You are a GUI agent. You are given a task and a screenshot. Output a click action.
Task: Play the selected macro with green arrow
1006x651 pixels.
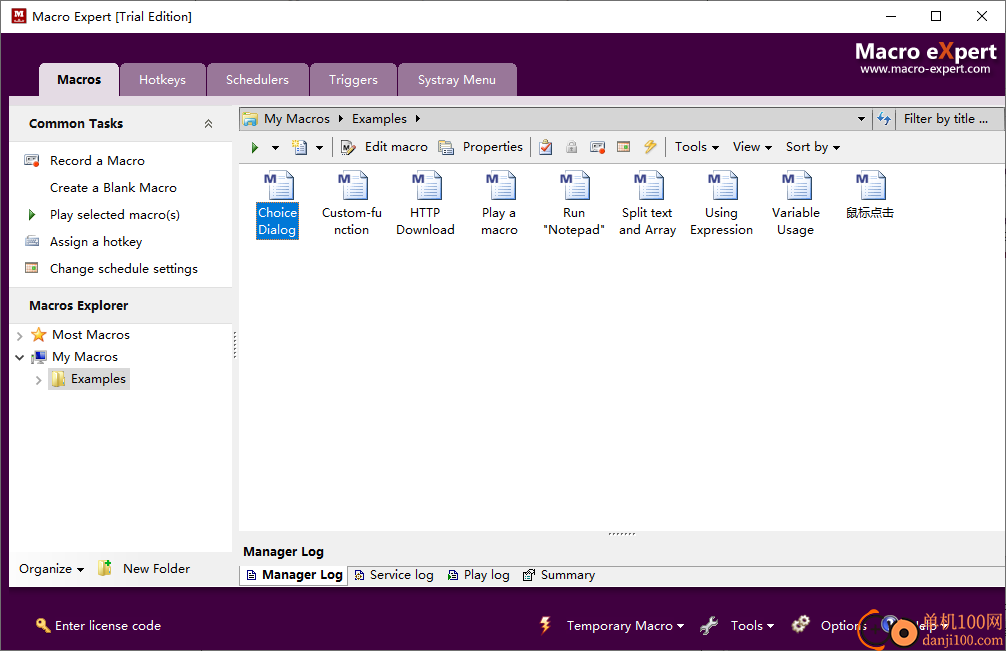(x=255, y=148)
